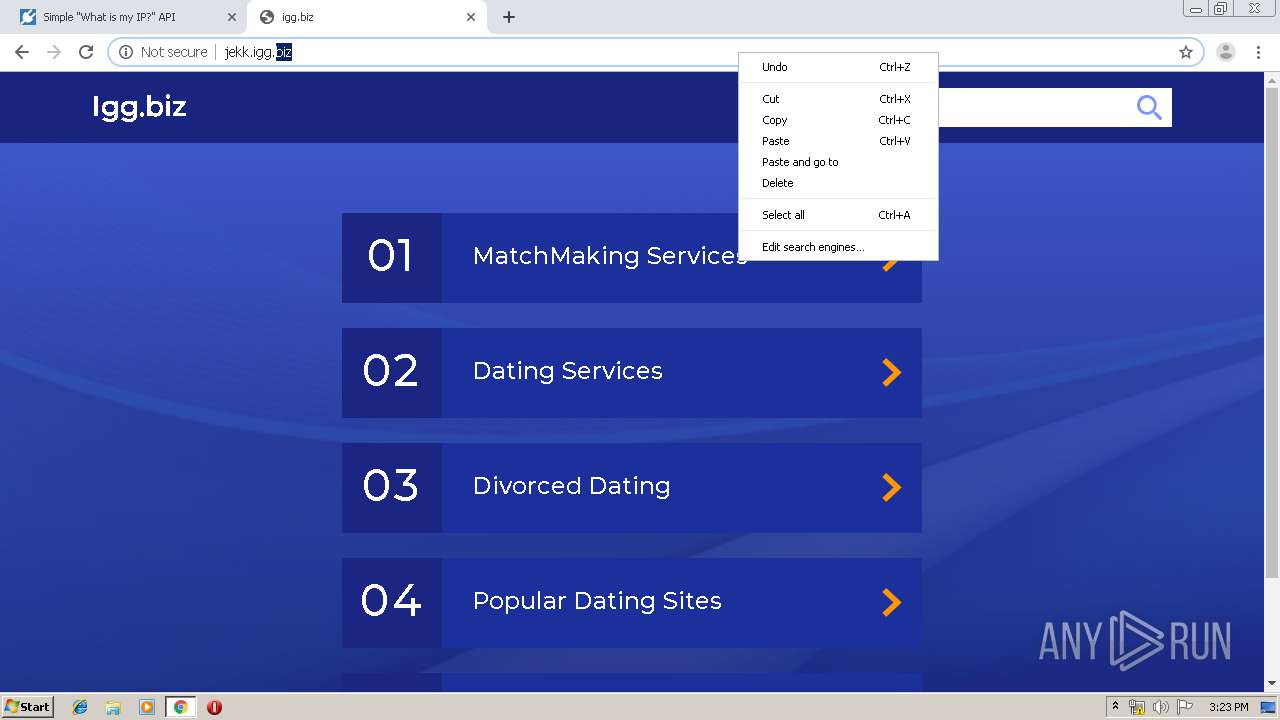Close the Simple What is my IP tab

pyautogui.click(x=232, y=17)
